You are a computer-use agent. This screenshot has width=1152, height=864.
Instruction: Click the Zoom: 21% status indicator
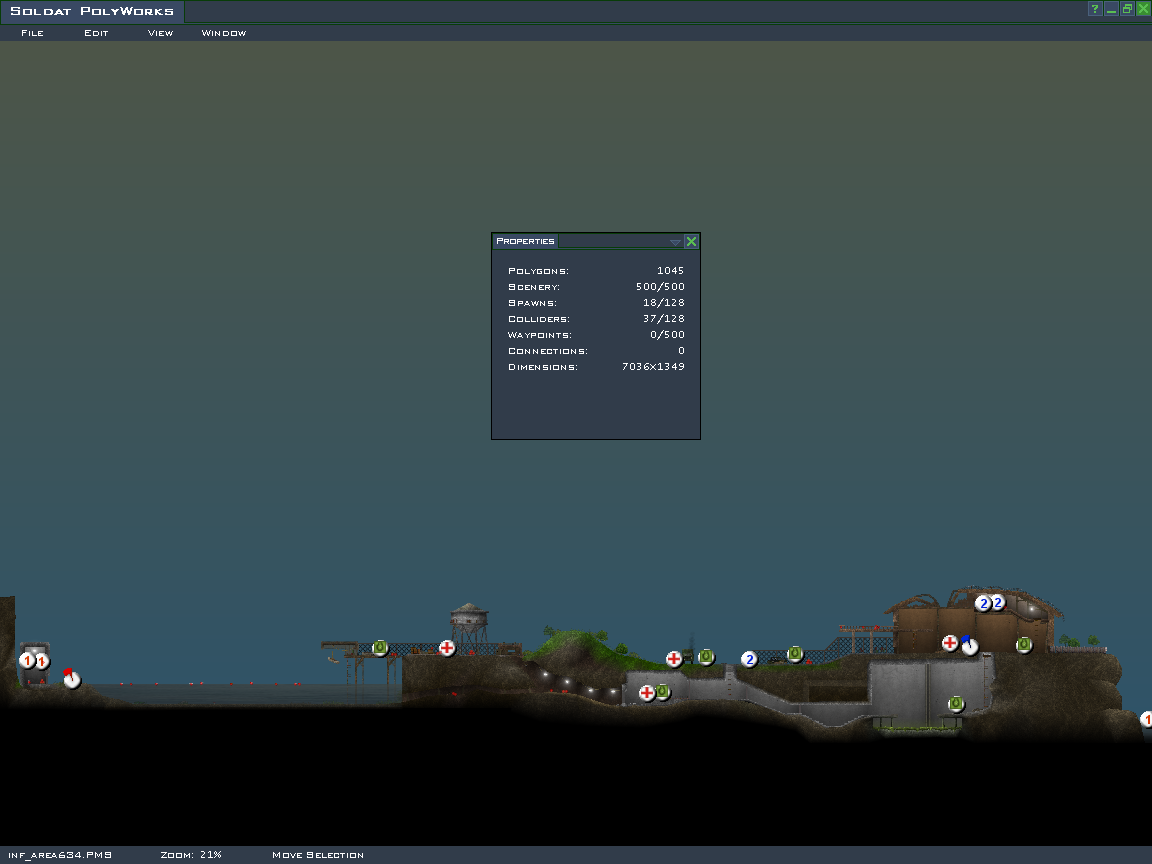point(191,855)
